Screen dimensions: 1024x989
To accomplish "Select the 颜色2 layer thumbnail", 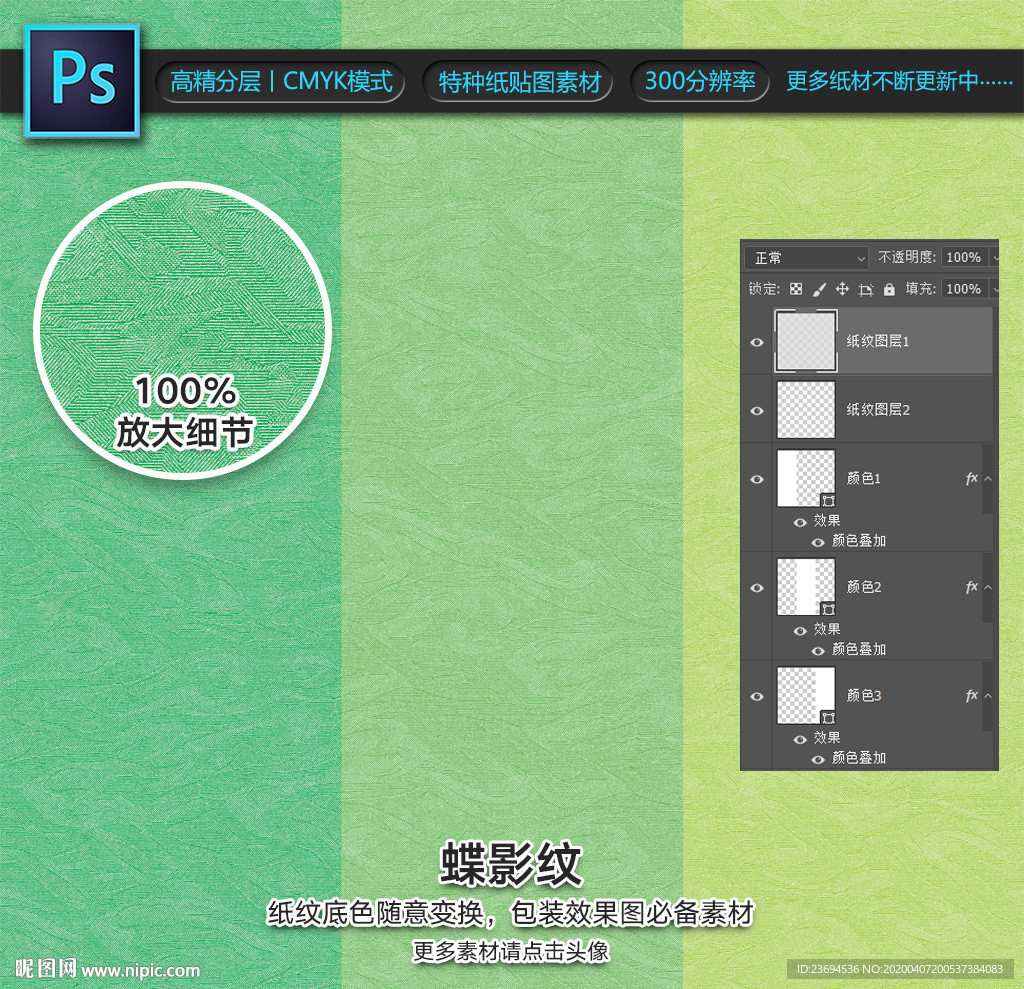I will (805, 587).
